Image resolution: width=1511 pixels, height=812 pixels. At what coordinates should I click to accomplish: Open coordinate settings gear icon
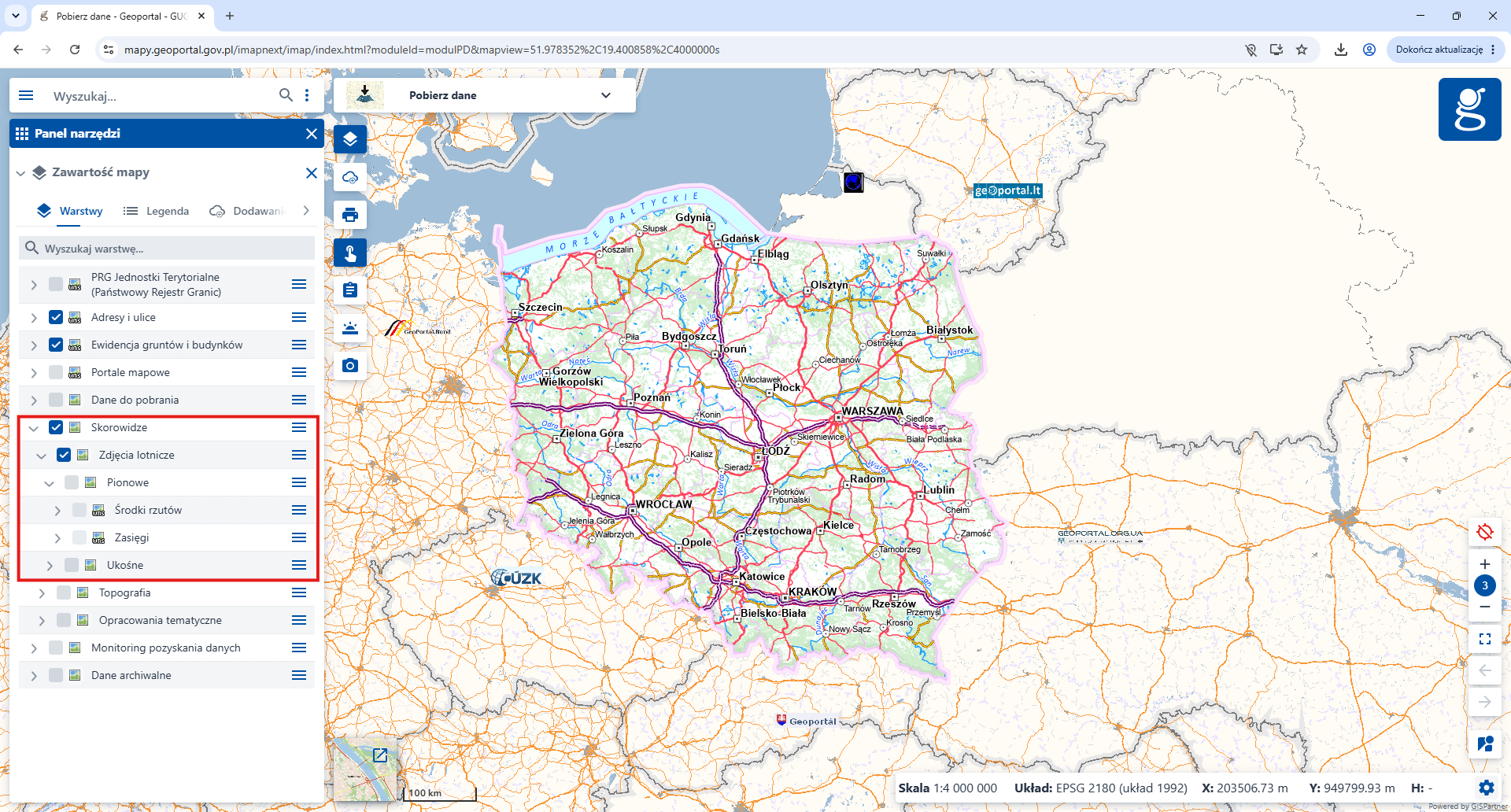[x=1486, y=788]
